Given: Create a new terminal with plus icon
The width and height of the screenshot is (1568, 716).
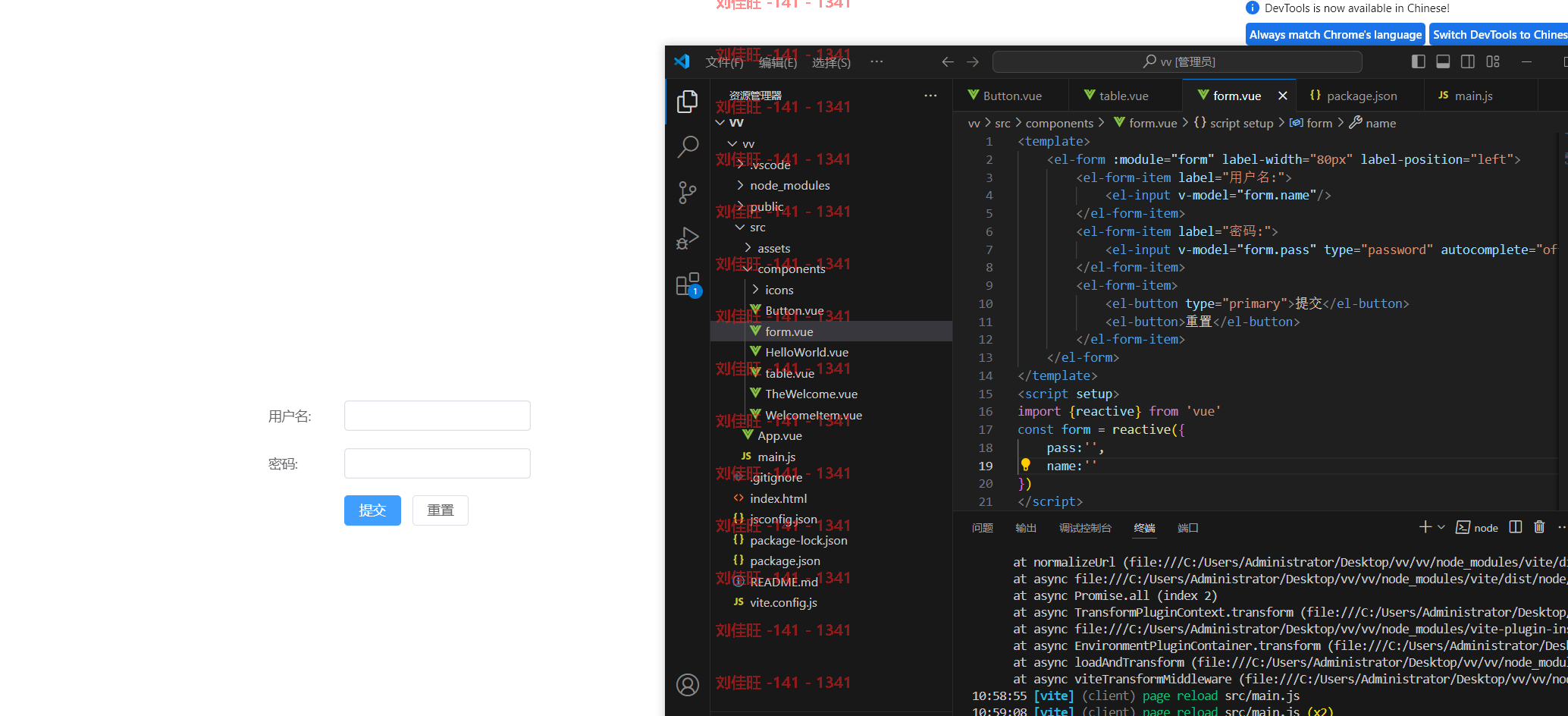Looking at the screenshot, I should [x=1425, y=527].
